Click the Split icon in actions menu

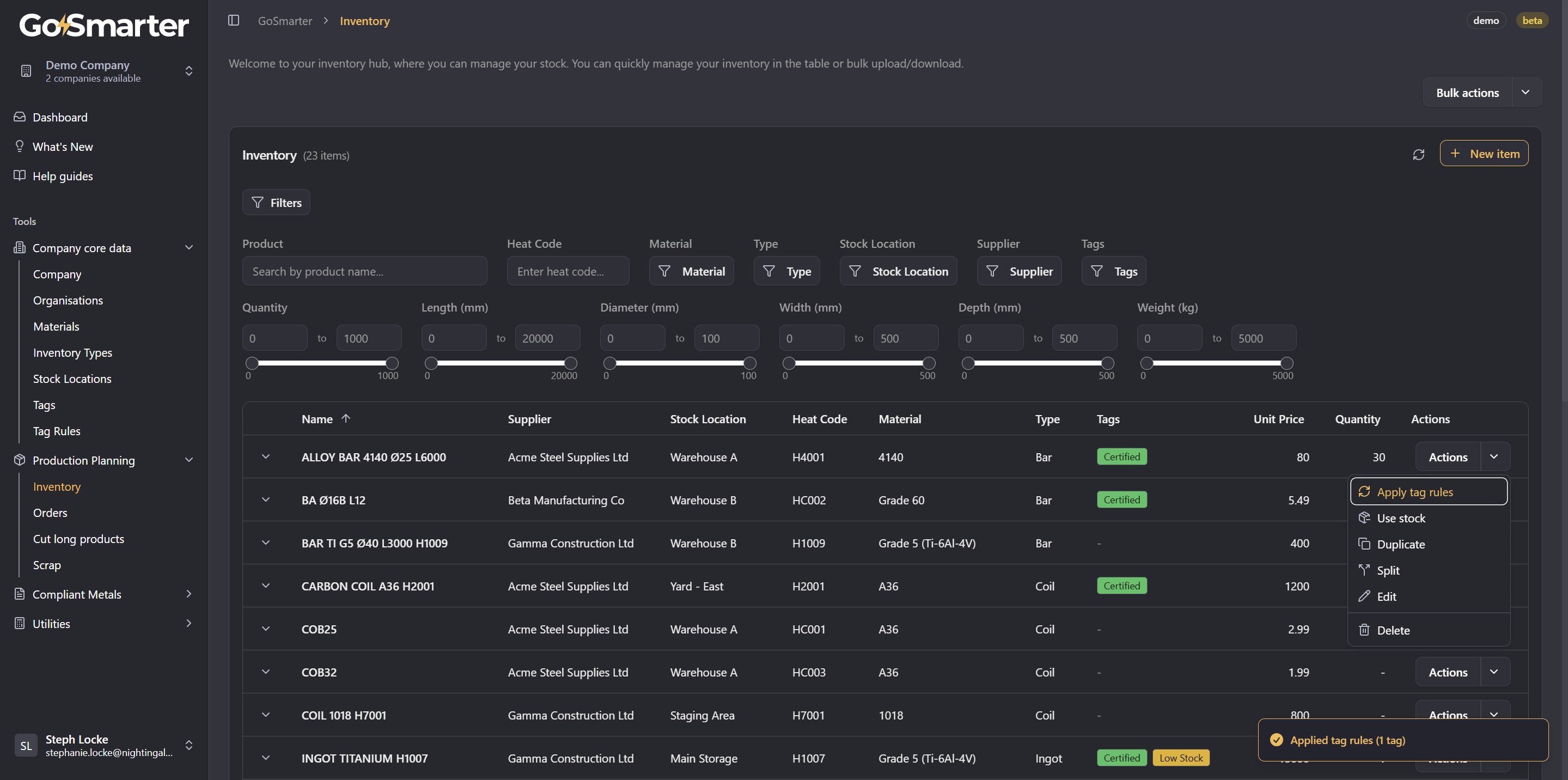click(x=1364, y=570)
